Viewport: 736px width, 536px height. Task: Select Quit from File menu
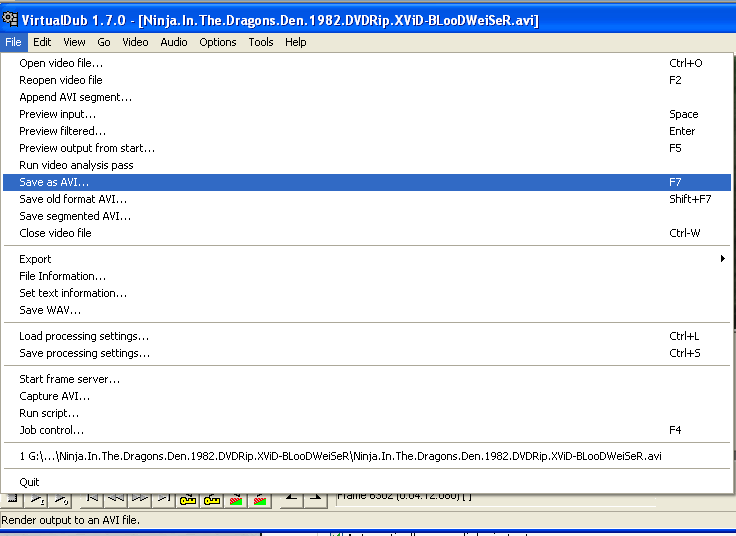coord(367,482)
